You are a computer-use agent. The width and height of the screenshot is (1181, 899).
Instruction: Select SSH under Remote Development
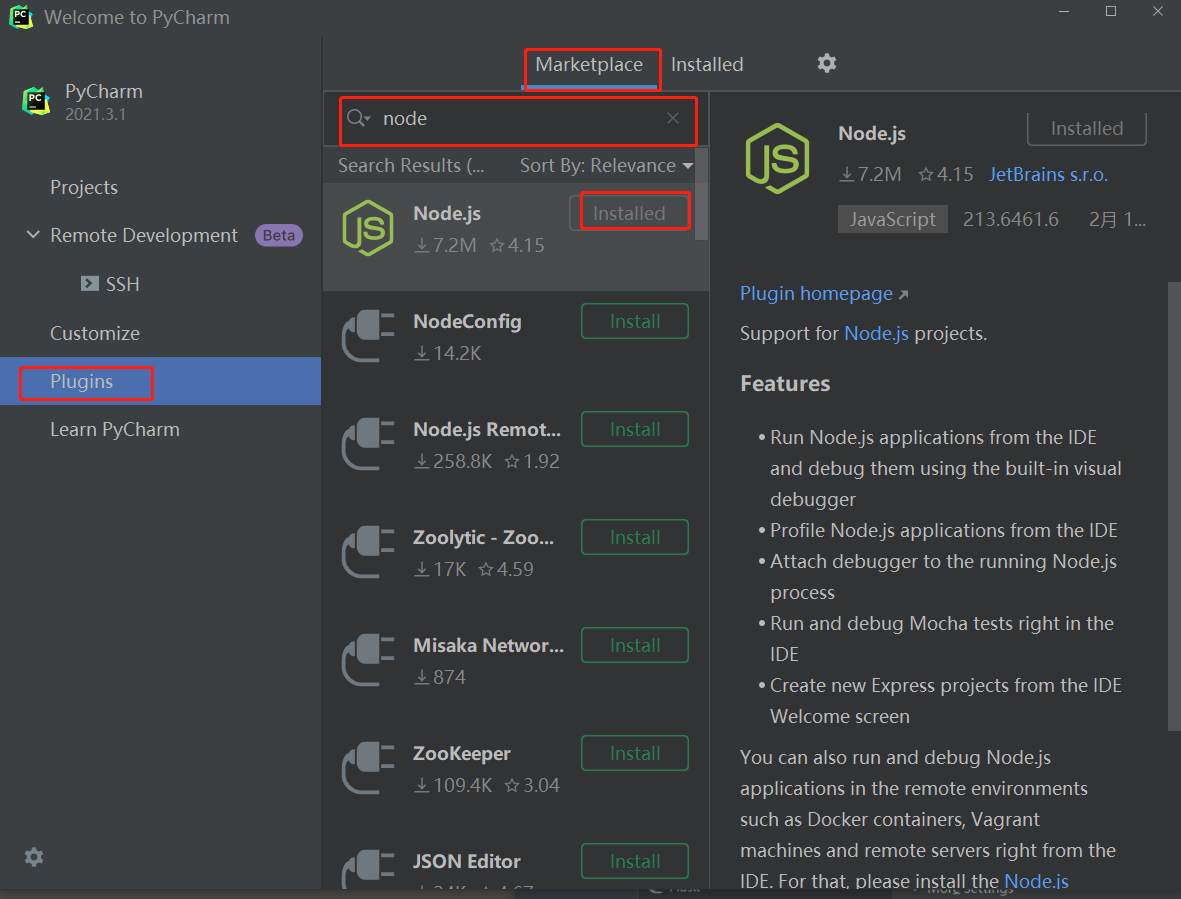tap(122, 284)
